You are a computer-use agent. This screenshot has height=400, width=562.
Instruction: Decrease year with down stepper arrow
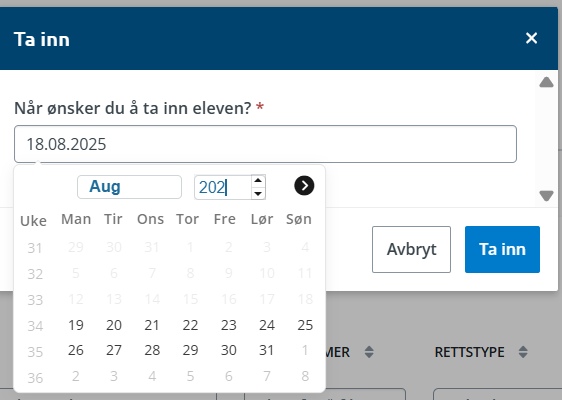(258, 194)
